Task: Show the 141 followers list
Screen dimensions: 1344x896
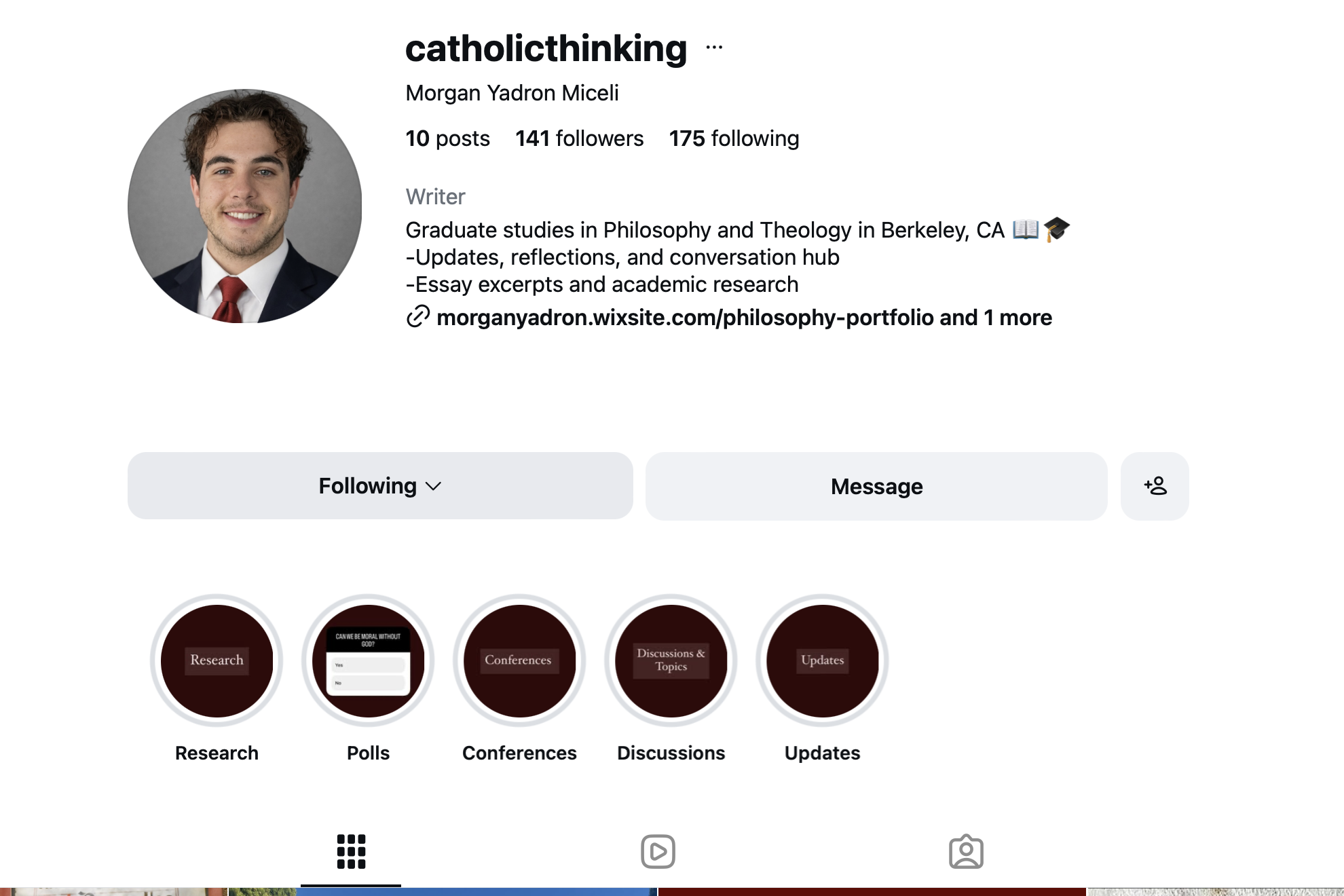Action: pos(579,138)
